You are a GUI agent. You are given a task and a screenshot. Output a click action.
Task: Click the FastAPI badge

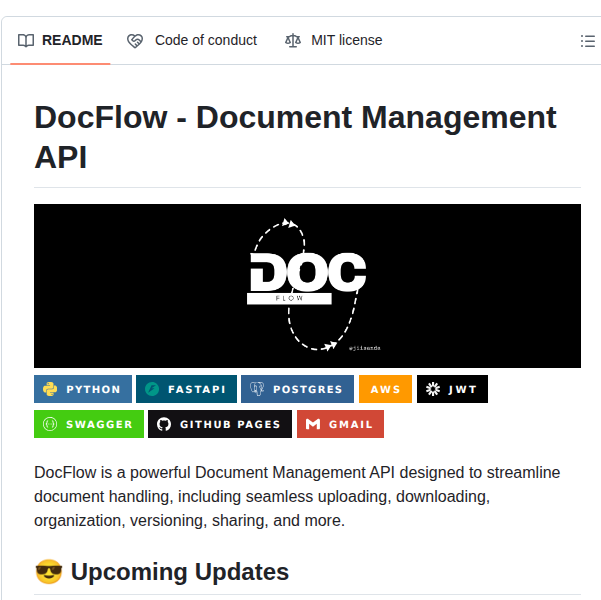[x=186, y=389]
